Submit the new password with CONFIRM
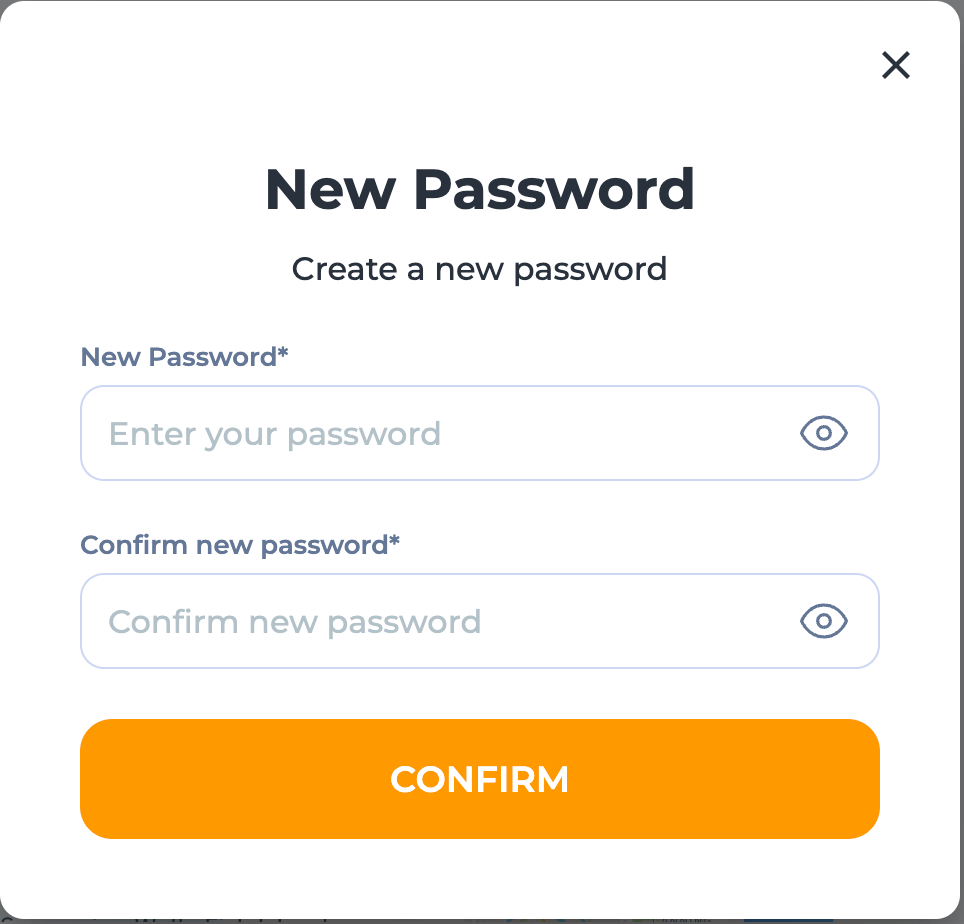The width and height of the screenshot is (964, 924). click(x=480, y=779)
